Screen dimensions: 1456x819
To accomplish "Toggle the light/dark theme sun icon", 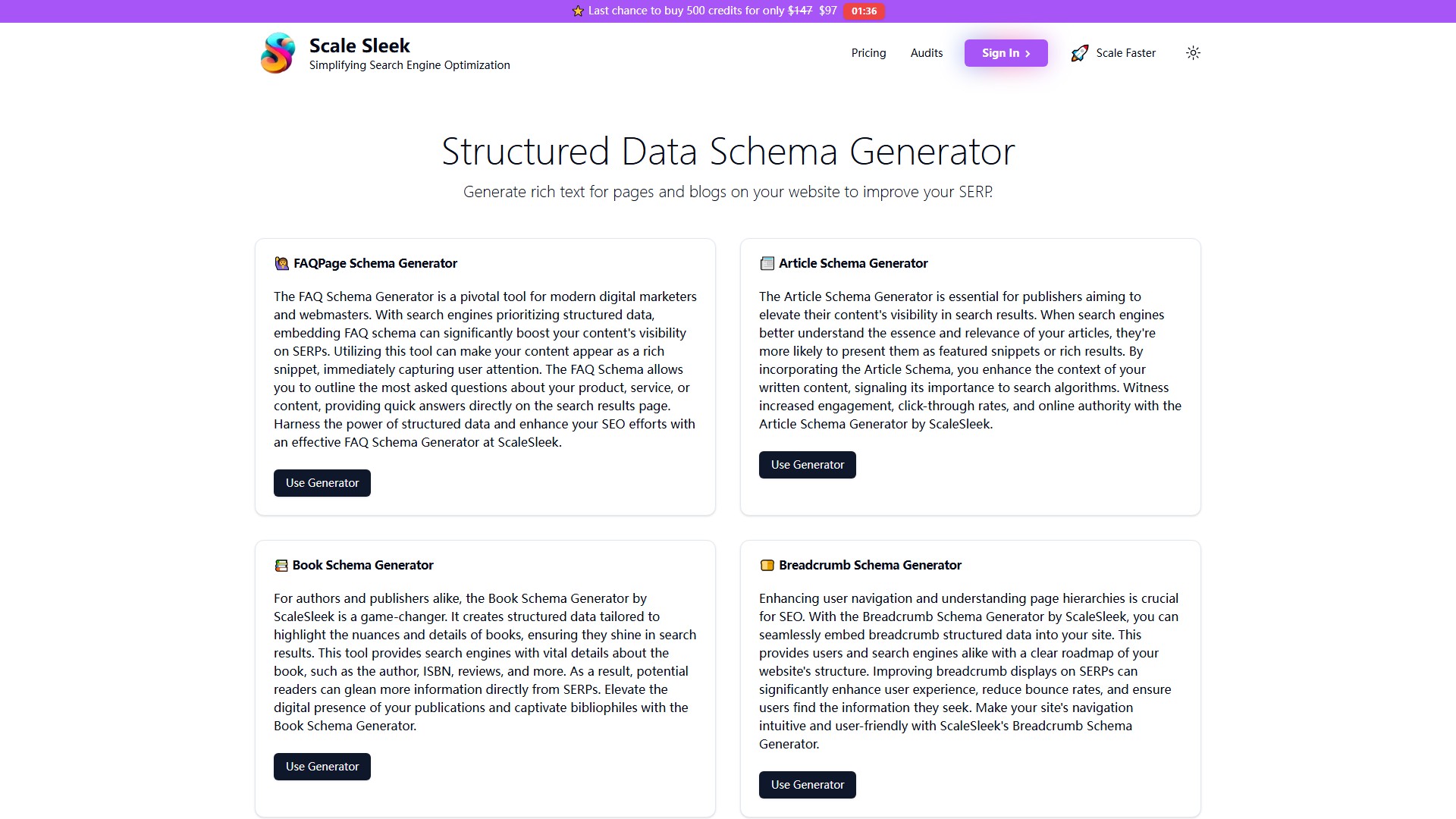I will click(1192, 52).
